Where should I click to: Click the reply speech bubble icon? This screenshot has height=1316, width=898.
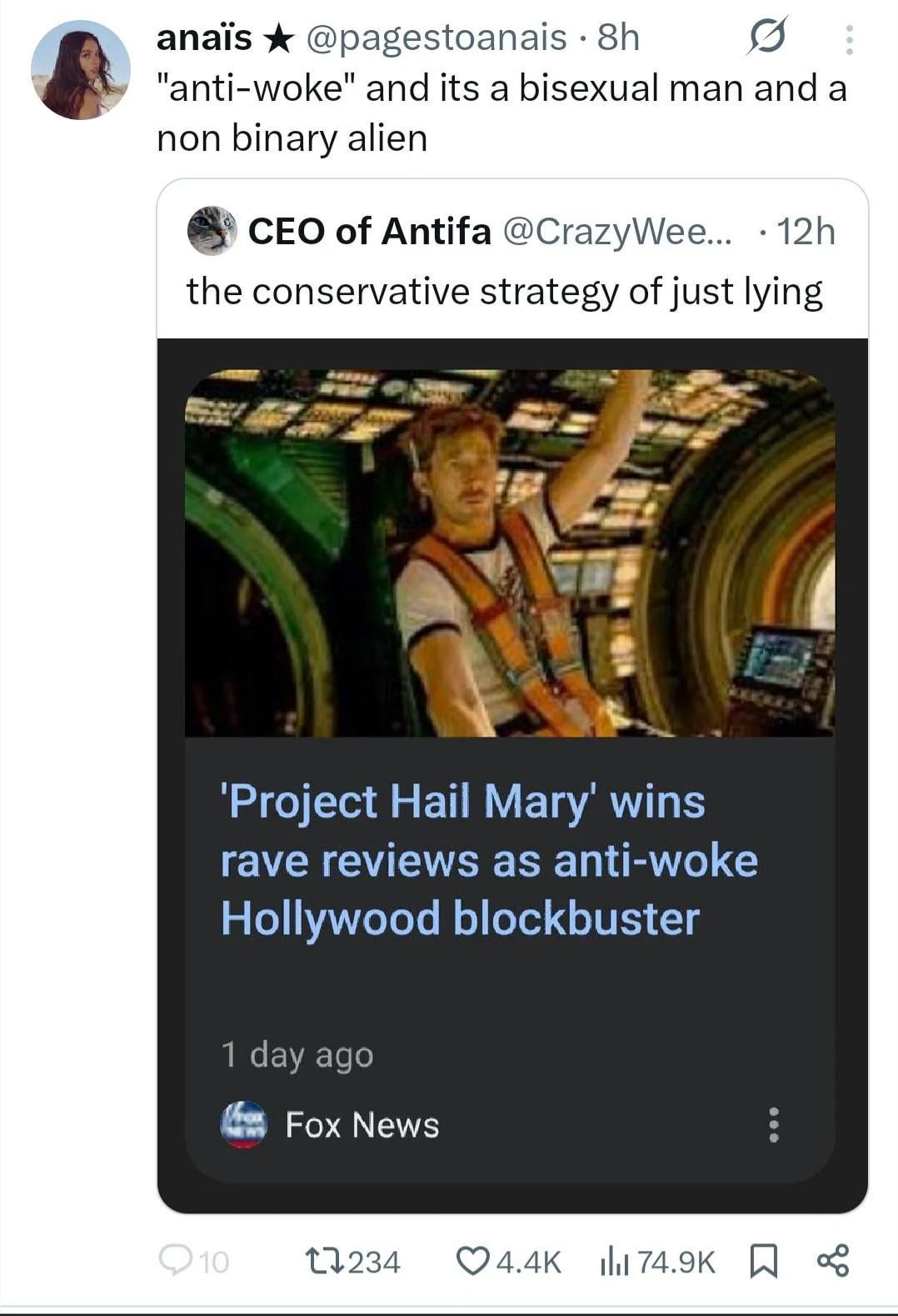tap(173, 1260)
